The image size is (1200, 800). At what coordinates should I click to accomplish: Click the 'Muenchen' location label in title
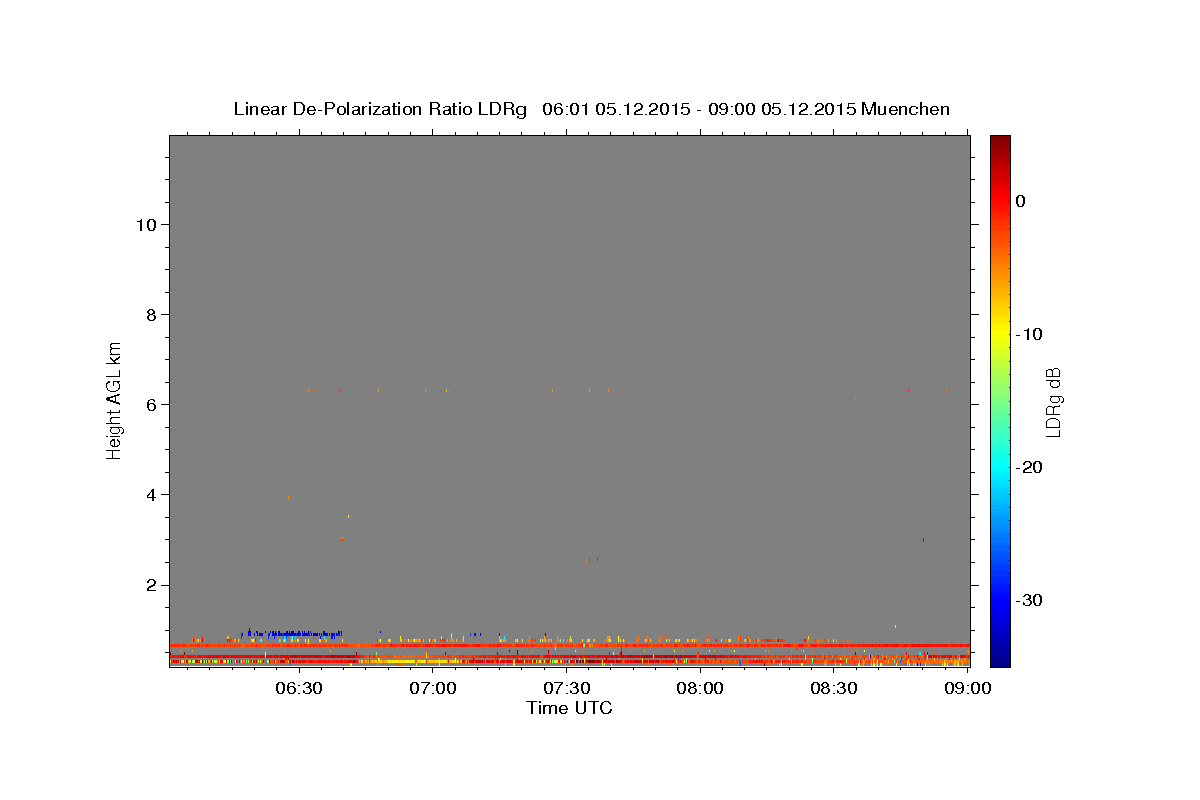[905, 109]
